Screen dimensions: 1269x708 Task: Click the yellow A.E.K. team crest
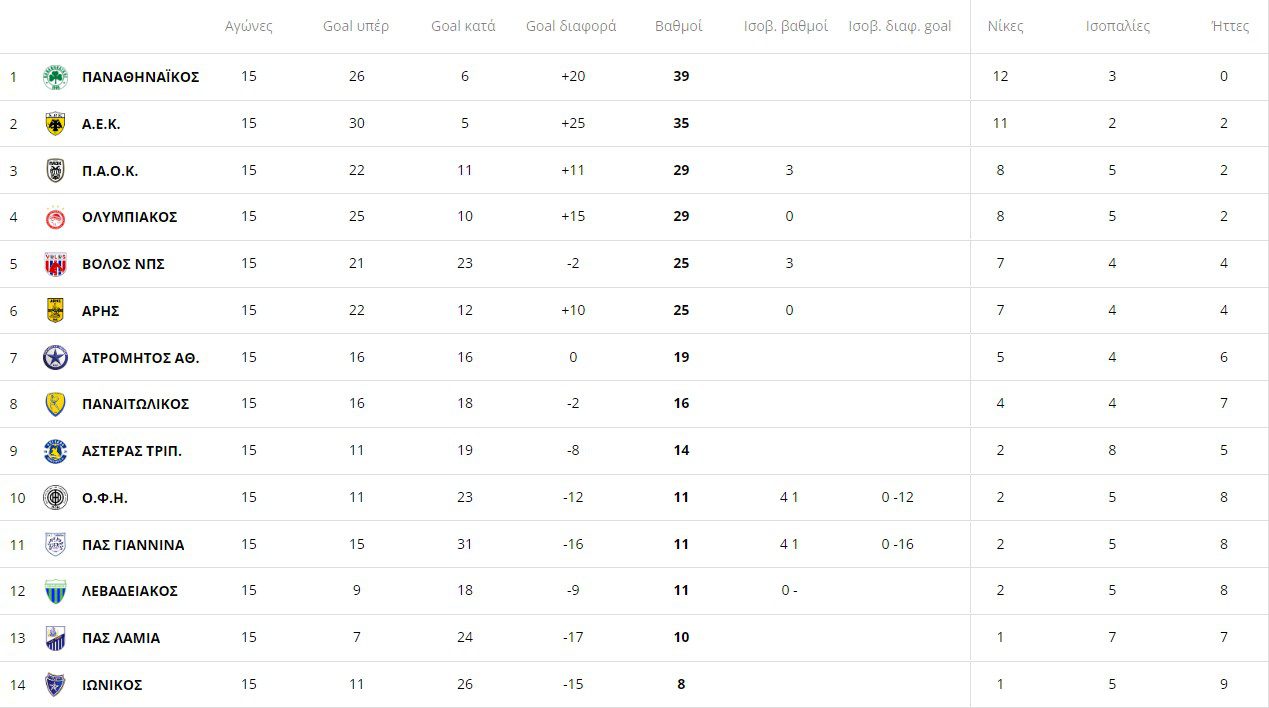[x=55, y=124]
